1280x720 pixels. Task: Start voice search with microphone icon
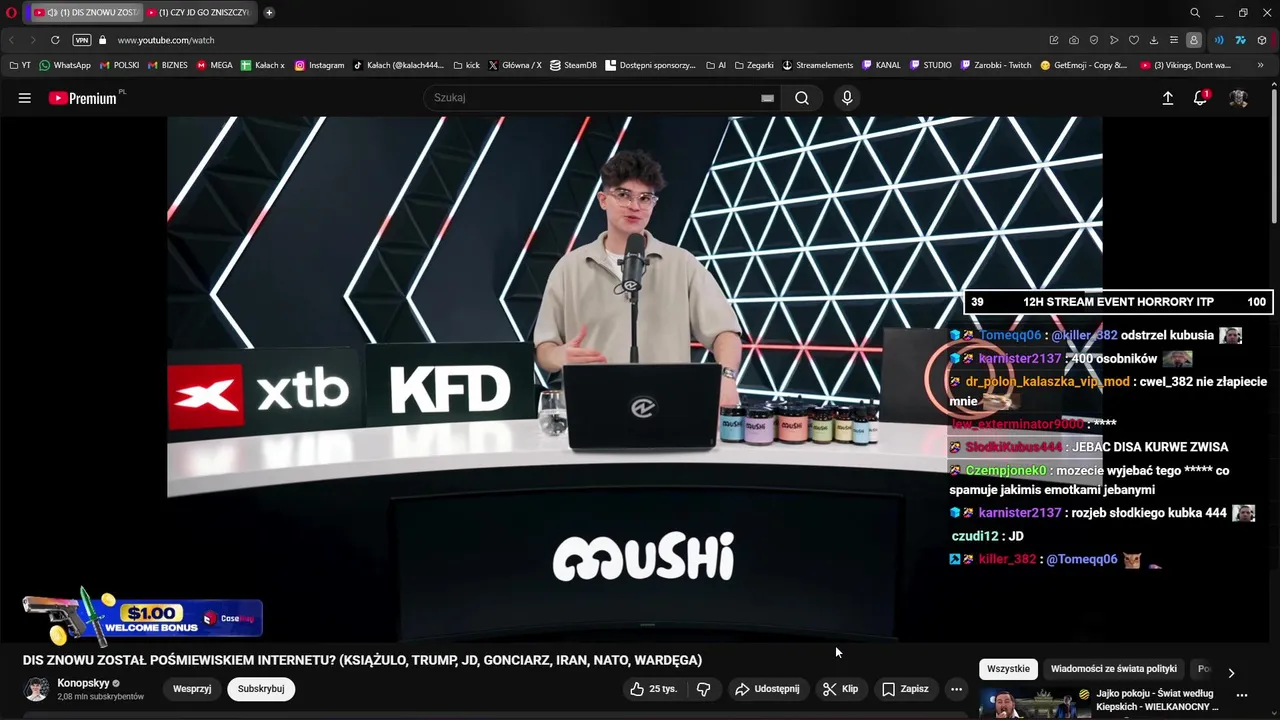point(847,98)
